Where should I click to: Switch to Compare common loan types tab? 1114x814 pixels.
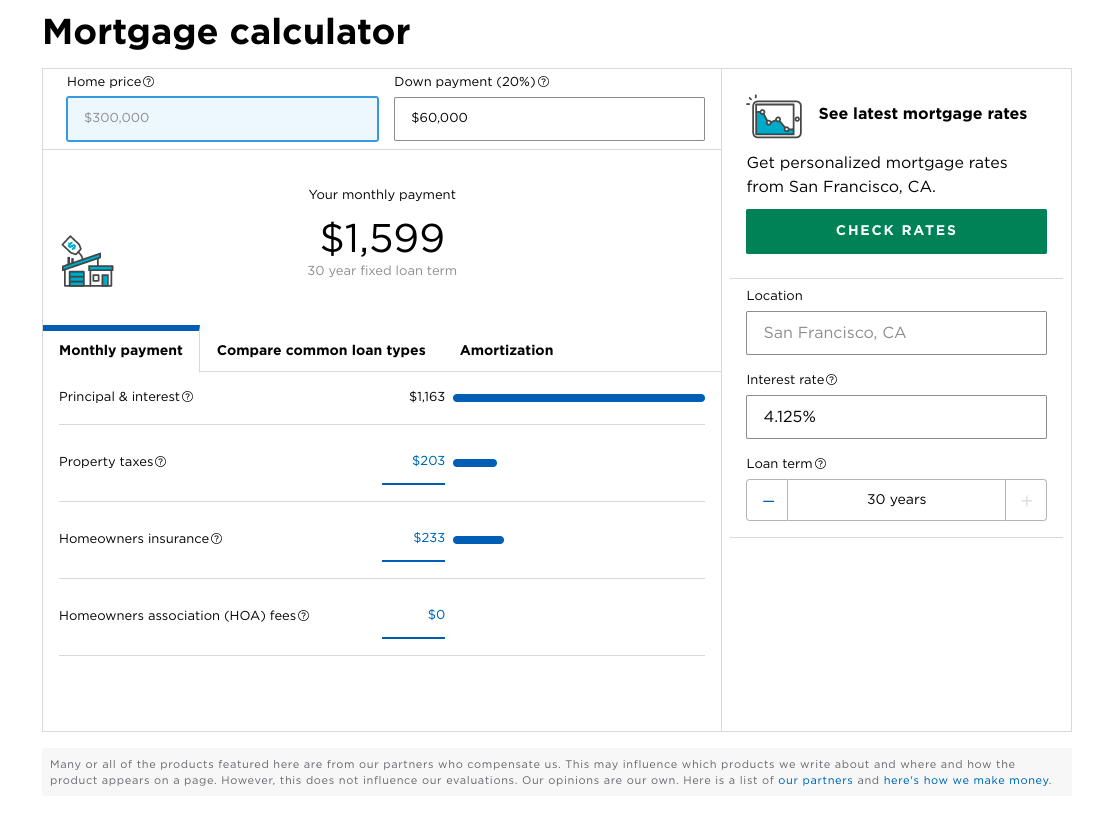[321, 350]
